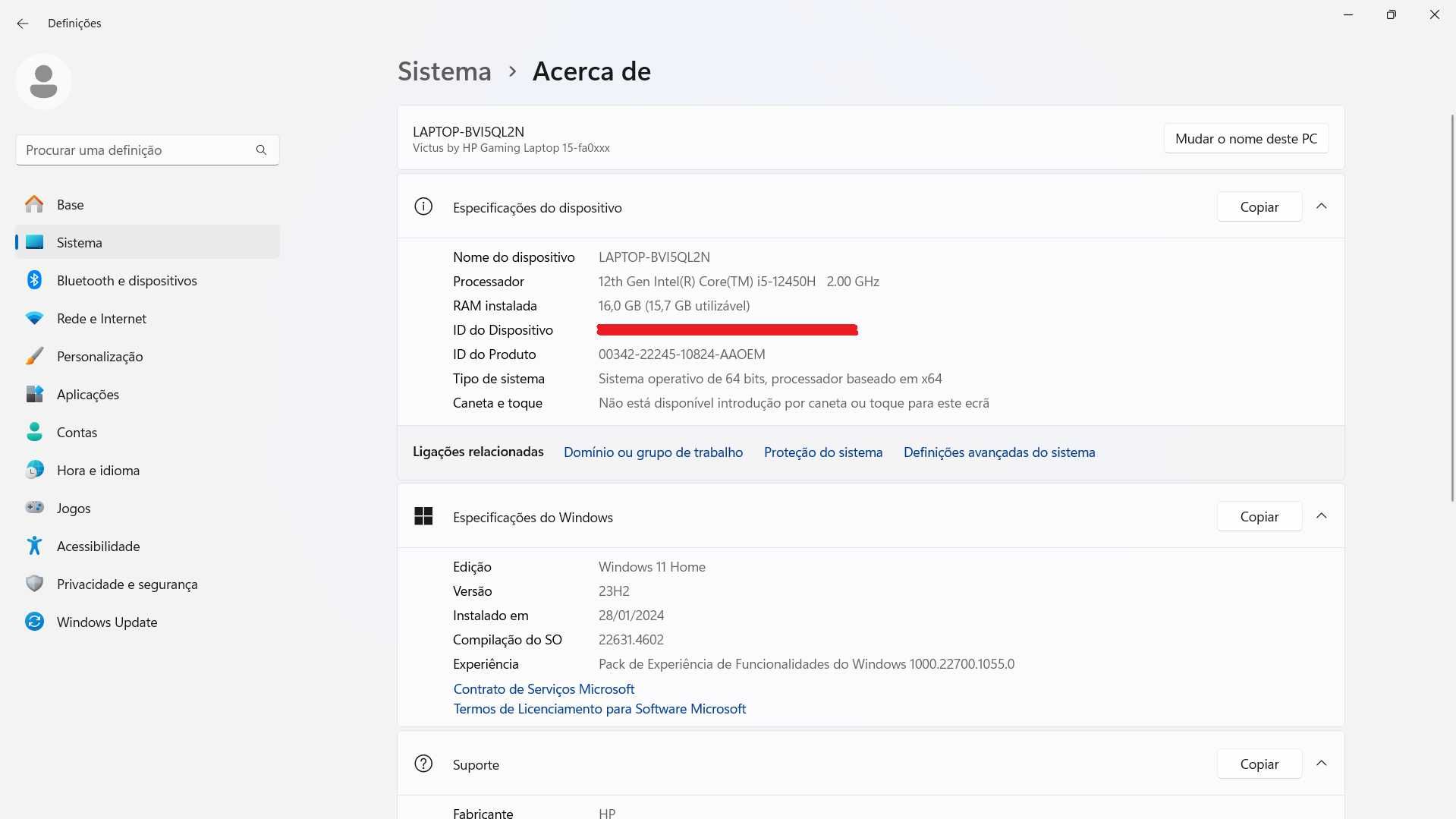Click the Rede e Internet wifi icon
Image resolution: width=1456 pixels, height=819 pixels.
(34, 318)
